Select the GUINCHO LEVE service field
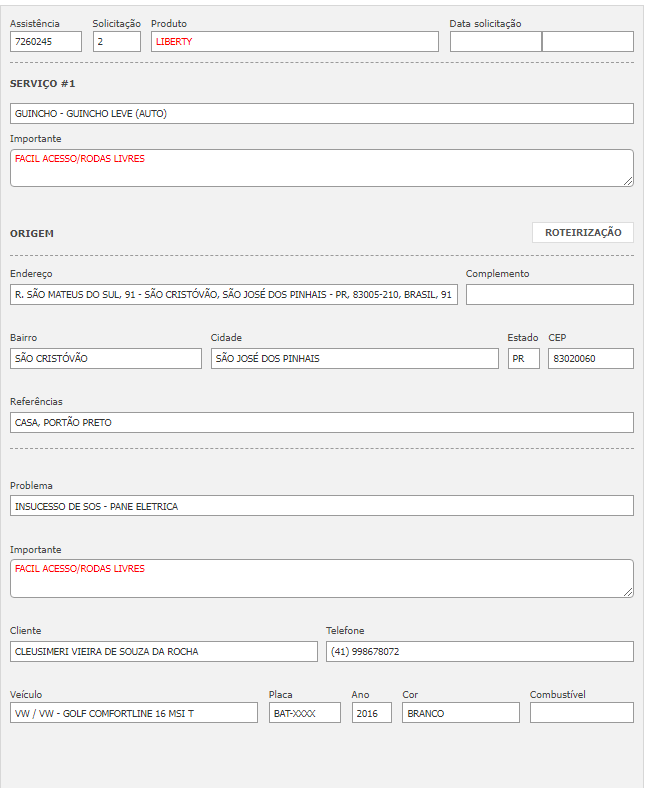 [x=322, y=114]
